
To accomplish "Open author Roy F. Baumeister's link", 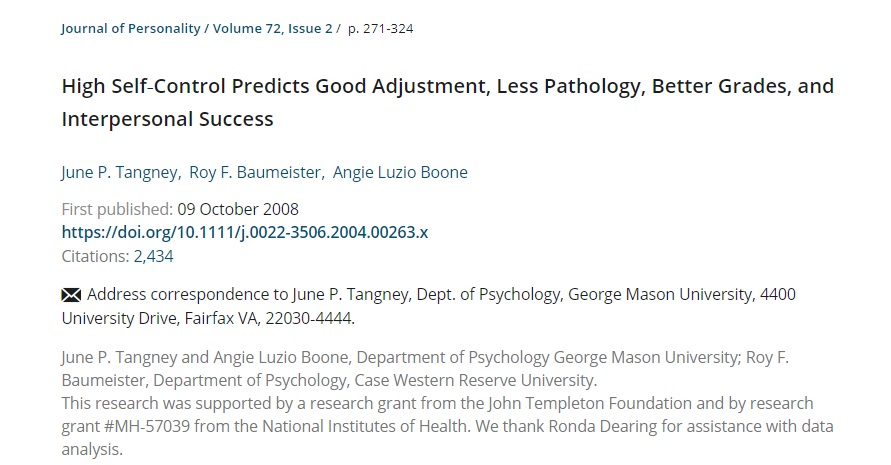I will [x=255, y=172].
